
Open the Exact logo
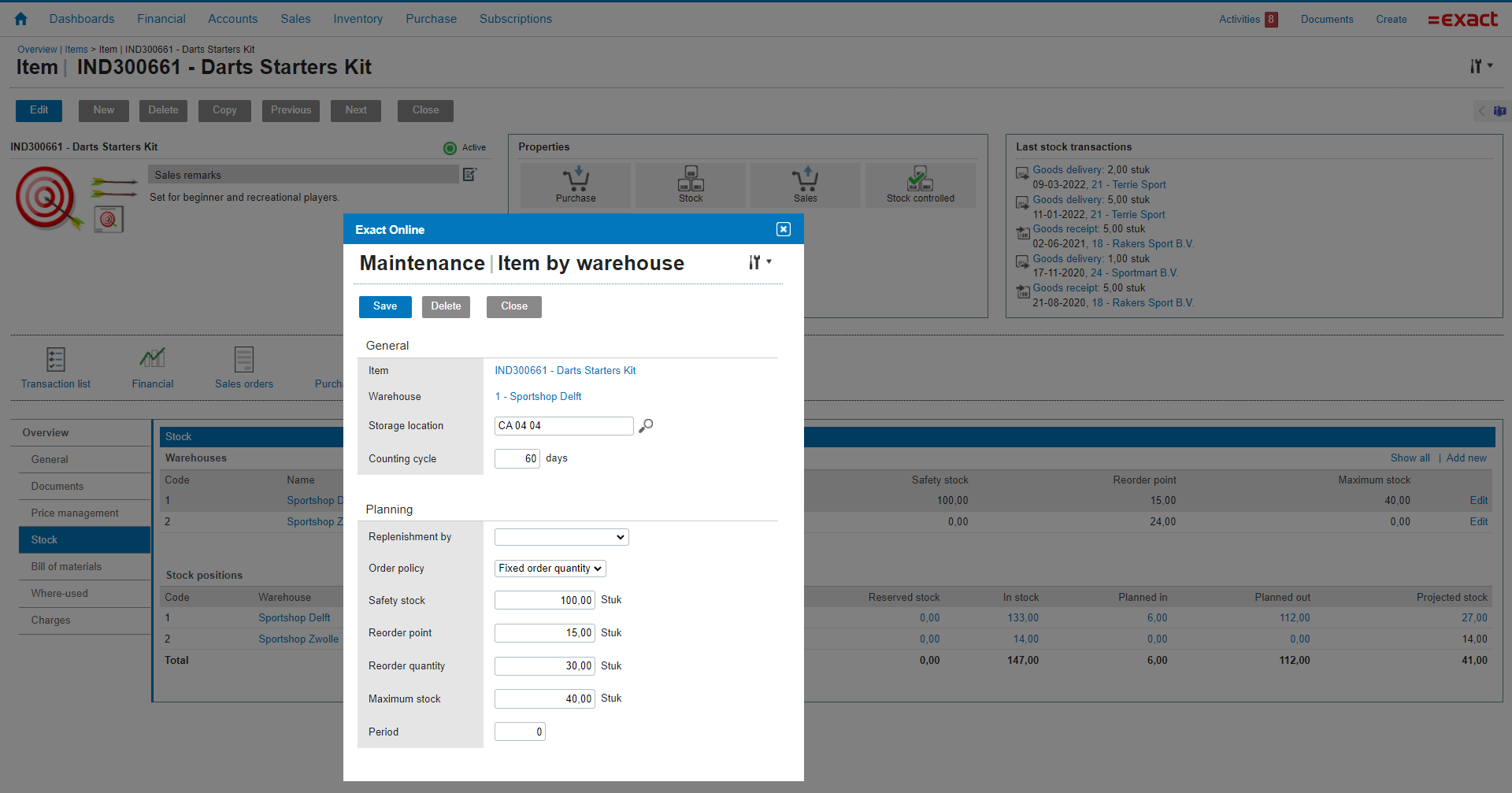tap(1462, 20)
